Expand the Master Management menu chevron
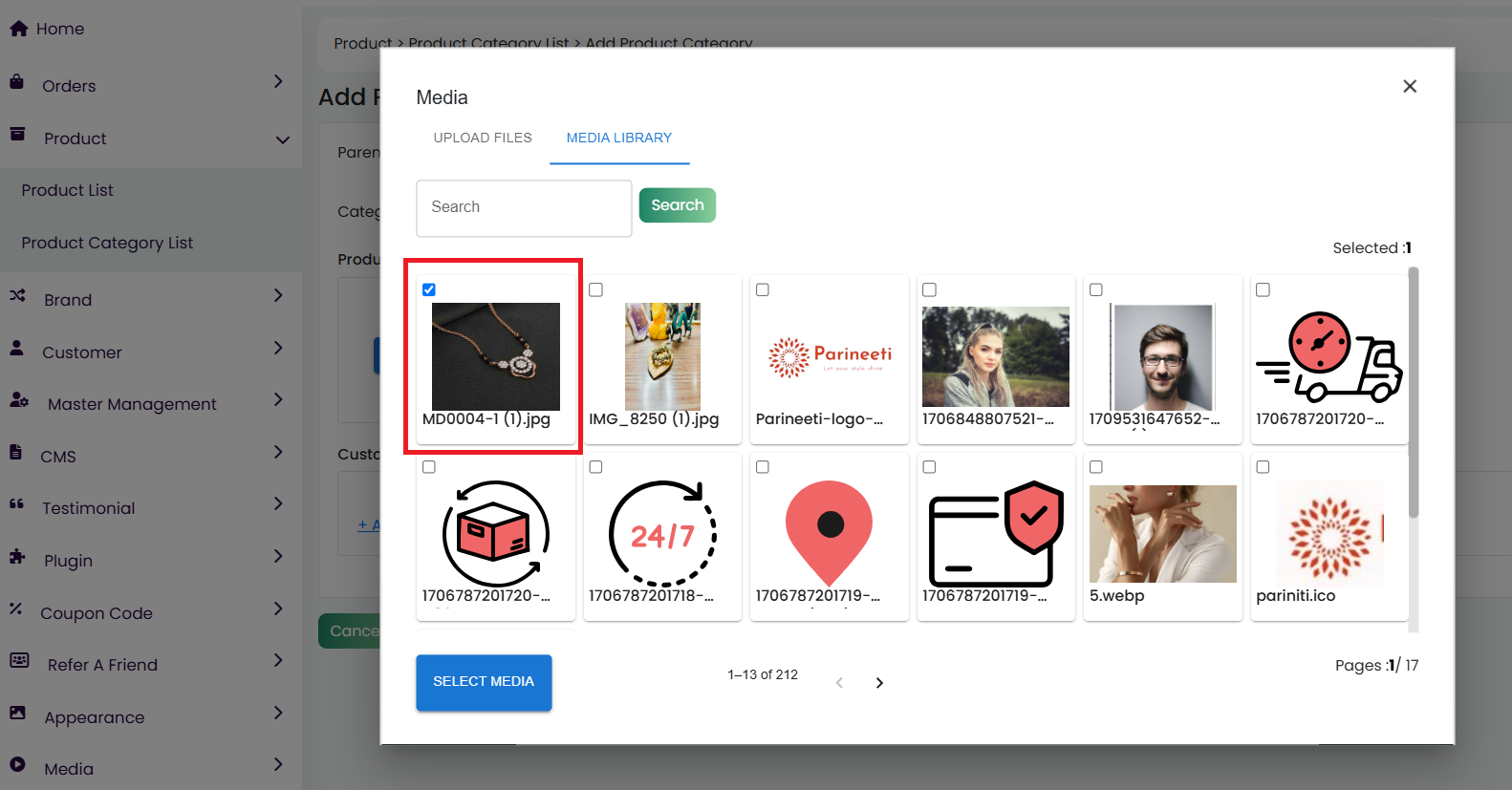 (x=278, y=399)
